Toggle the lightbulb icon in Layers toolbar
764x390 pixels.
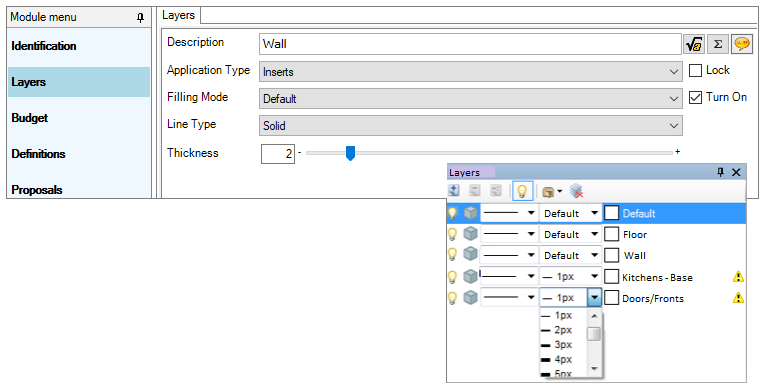(x=522, y=191)
